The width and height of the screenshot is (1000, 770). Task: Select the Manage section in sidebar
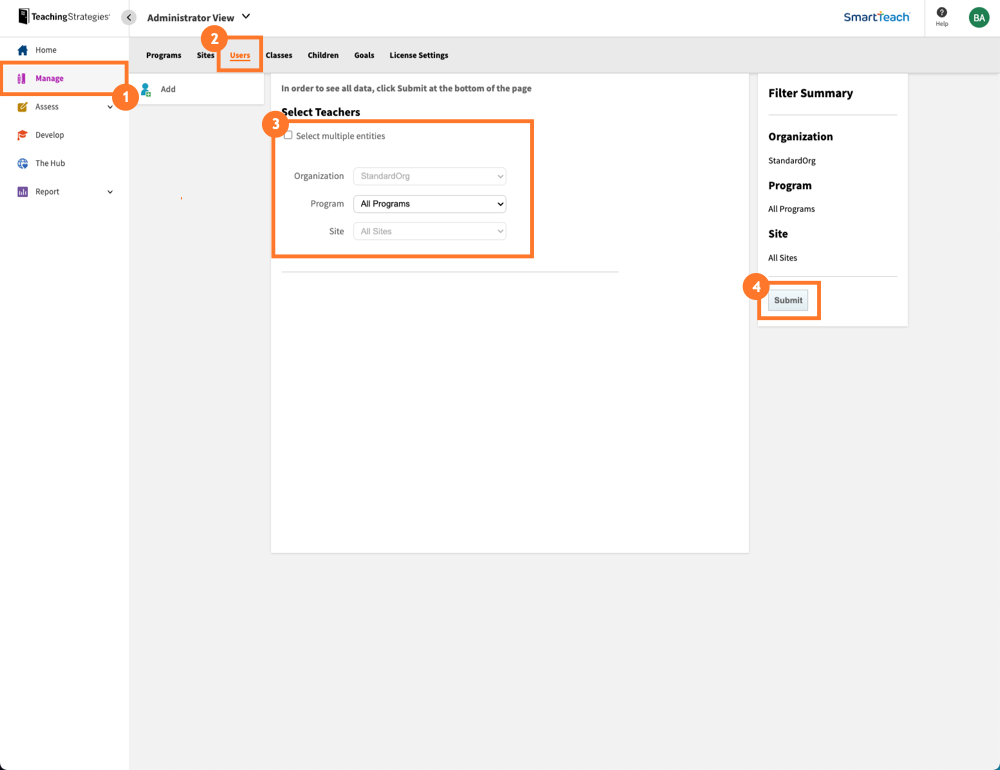[48, 77]
